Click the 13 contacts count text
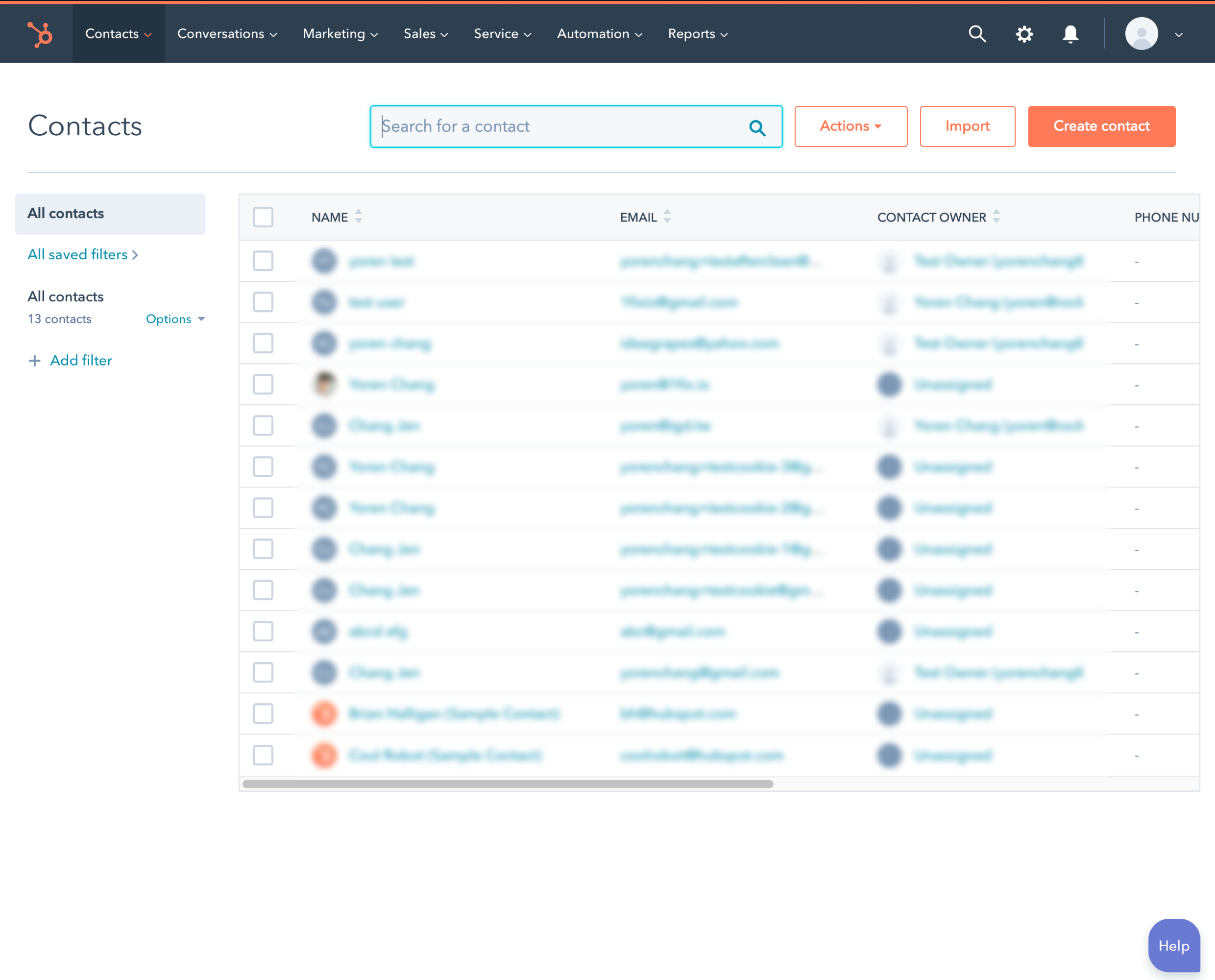The height and width of the screenshot is (980, 1215). click(x=59, y=319)
